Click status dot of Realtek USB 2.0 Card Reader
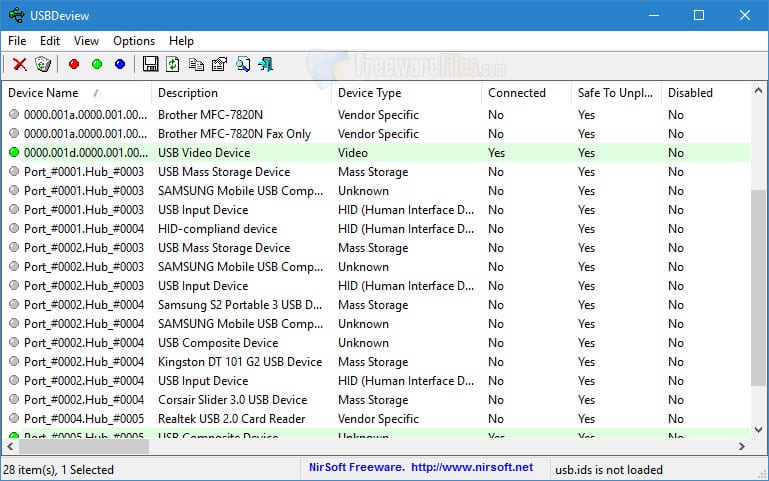 [x=14, y=418]
